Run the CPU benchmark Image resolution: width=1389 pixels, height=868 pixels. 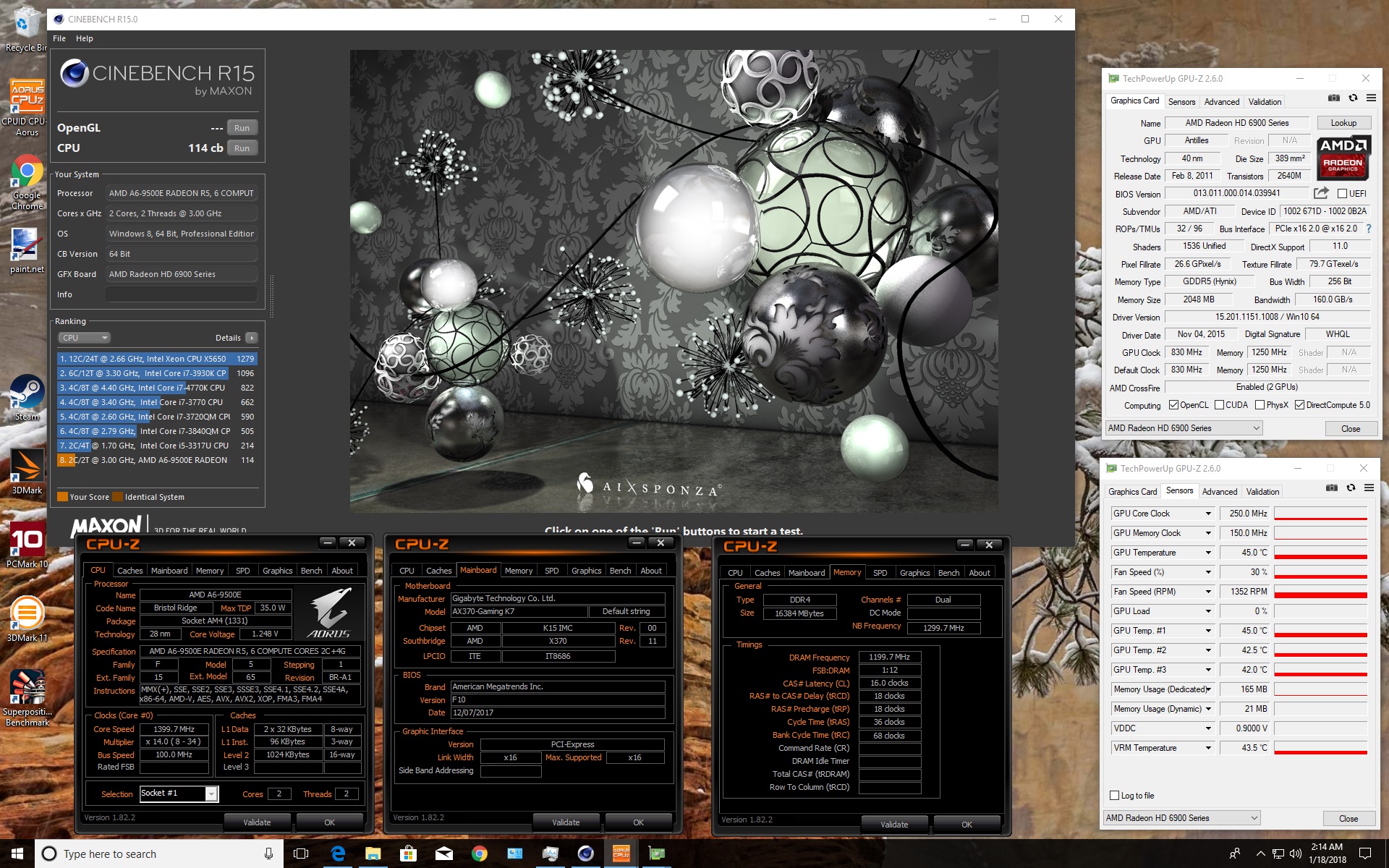[x=242, y=148]
